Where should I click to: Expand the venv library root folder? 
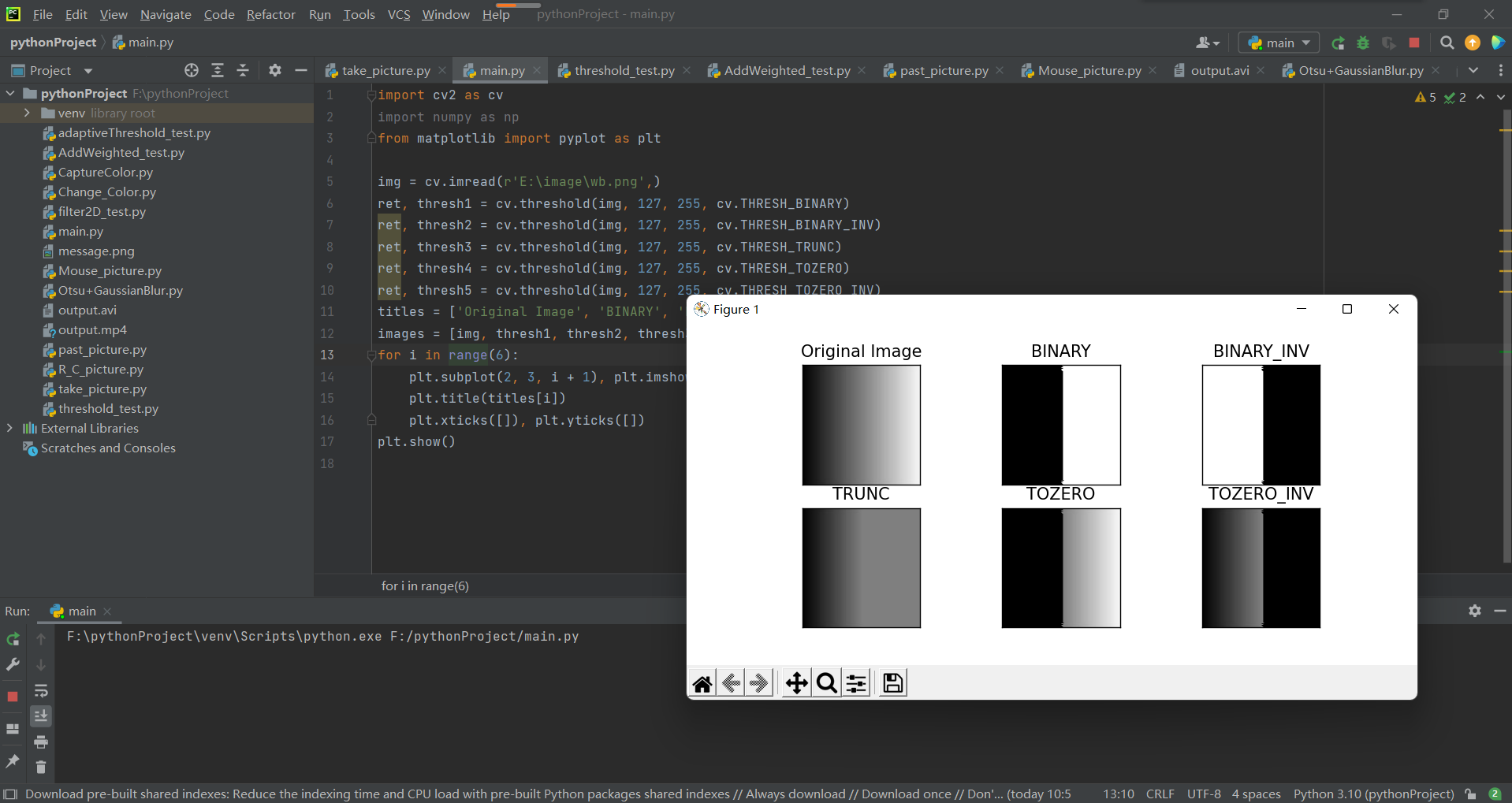[x=27, y=113]
